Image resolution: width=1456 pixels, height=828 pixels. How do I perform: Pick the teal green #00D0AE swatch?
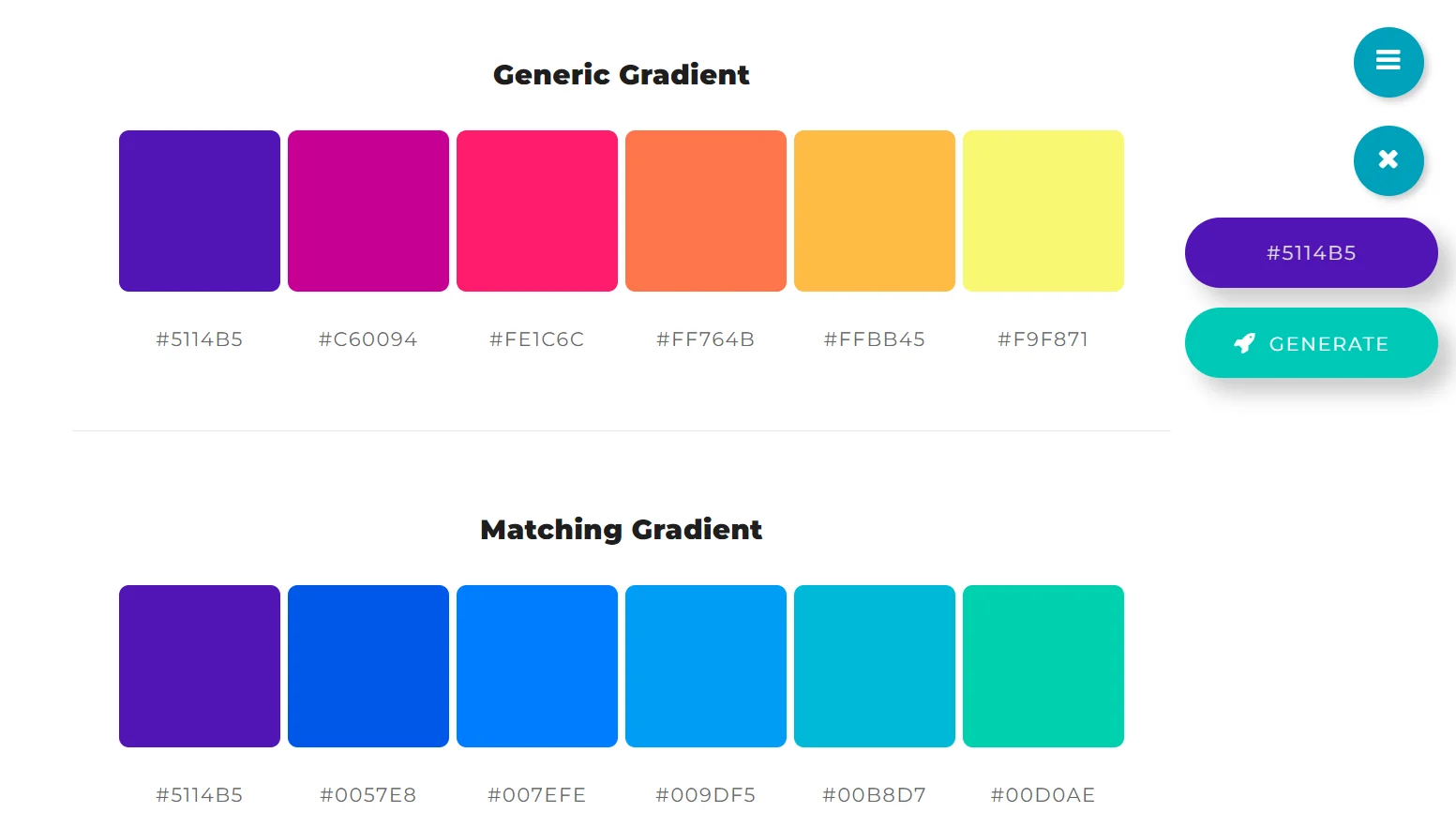[1043, 666]
